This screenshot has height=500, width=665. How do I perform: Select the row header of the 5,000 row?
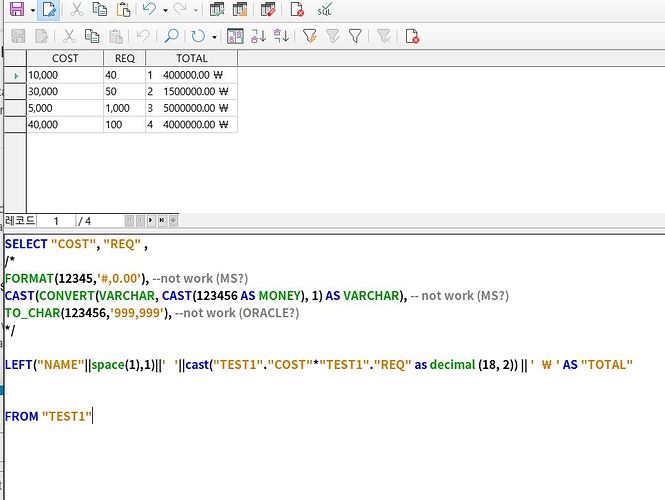pos(15,108)
